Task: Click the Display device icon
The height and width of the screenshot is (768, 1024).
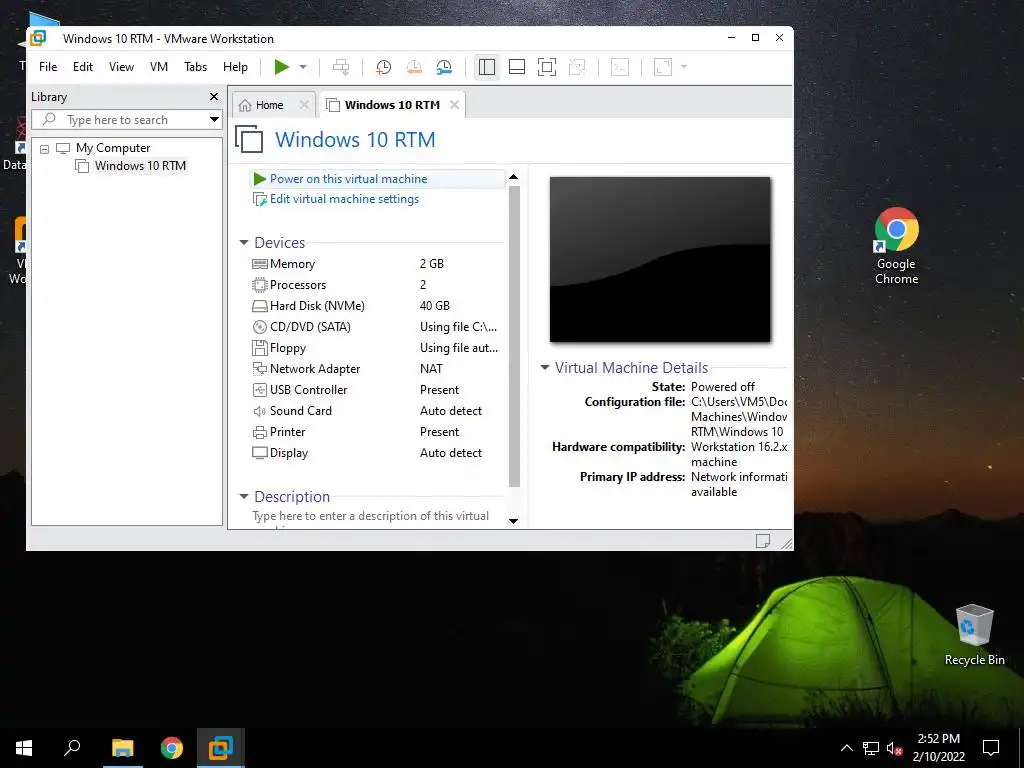Action: 260,453
